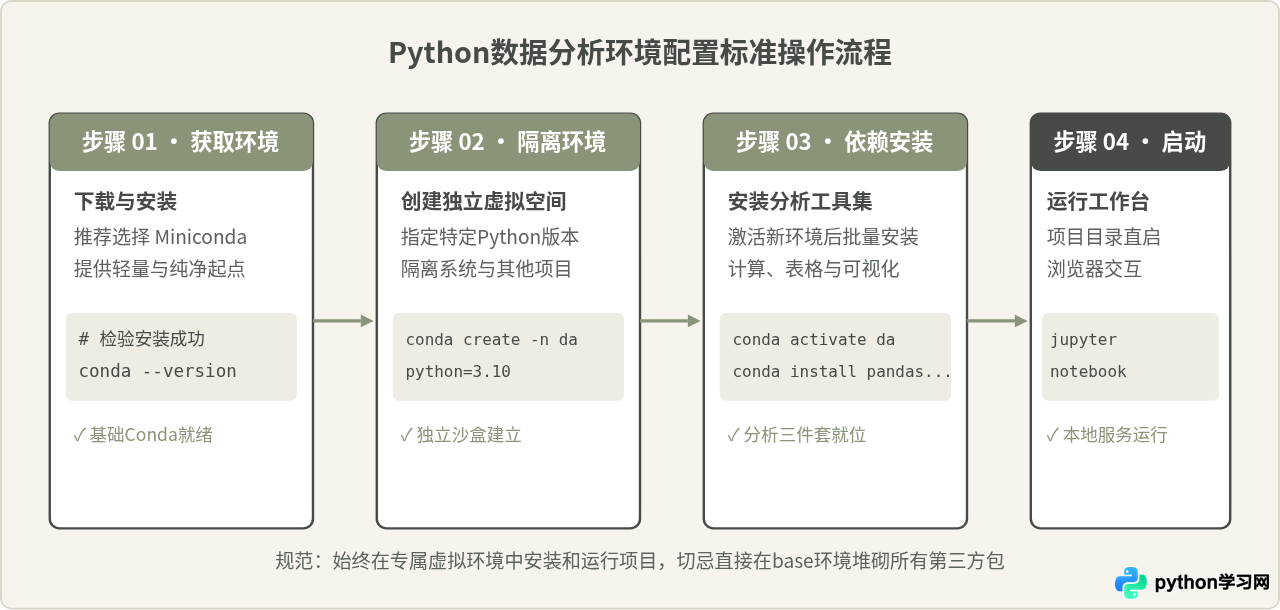Click the line "指定特定Python版本"

[x=490, y=237]
